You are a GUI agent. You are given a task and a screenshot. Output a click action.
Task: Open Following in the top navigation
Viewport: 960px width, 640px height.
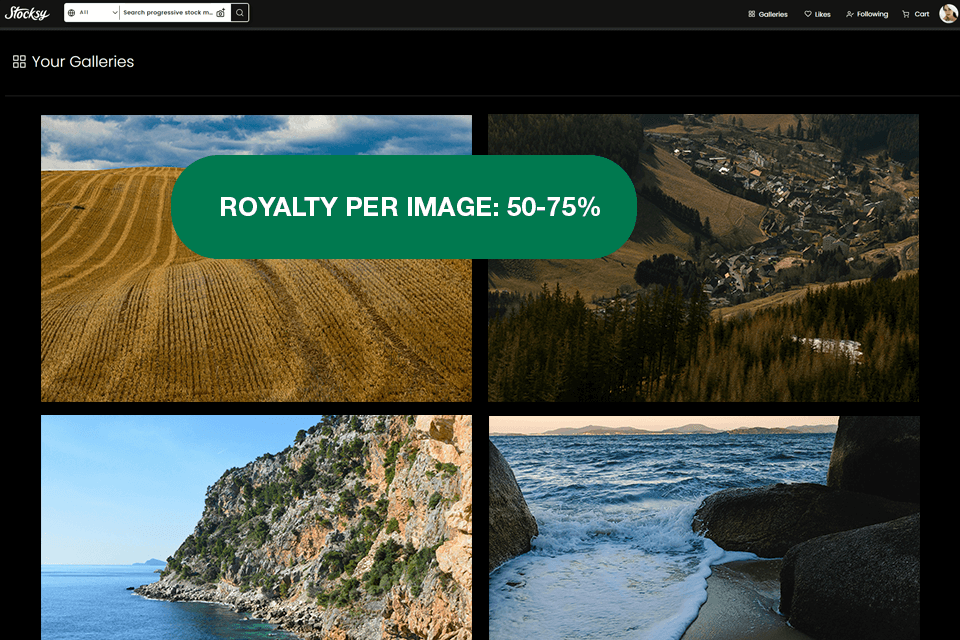tap(867, 14)
